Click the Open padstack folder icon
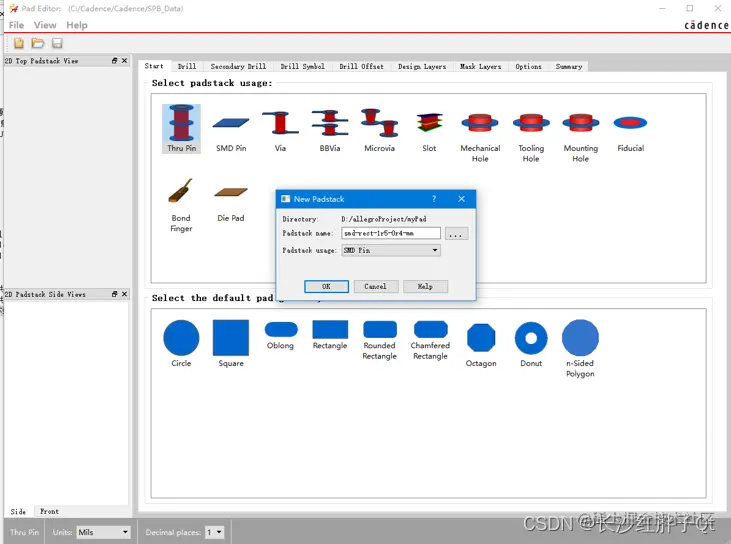This screenshot has width=731, height=544. (x=38, y=43)
